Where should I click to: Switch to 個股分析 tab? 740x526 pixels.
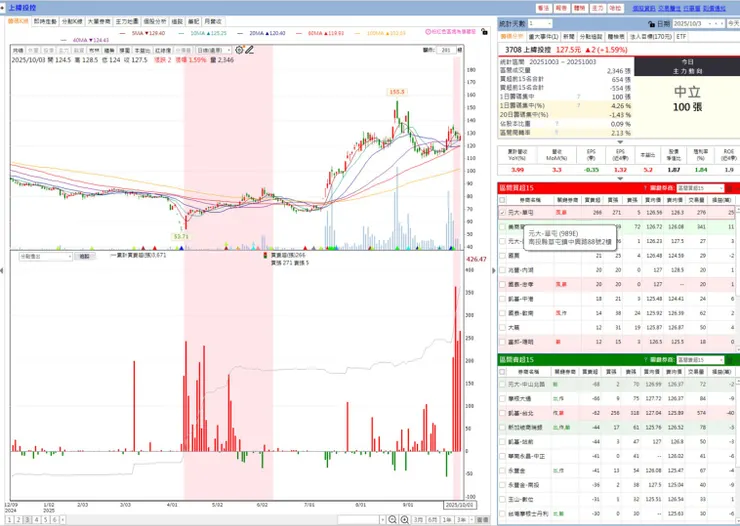155,21
